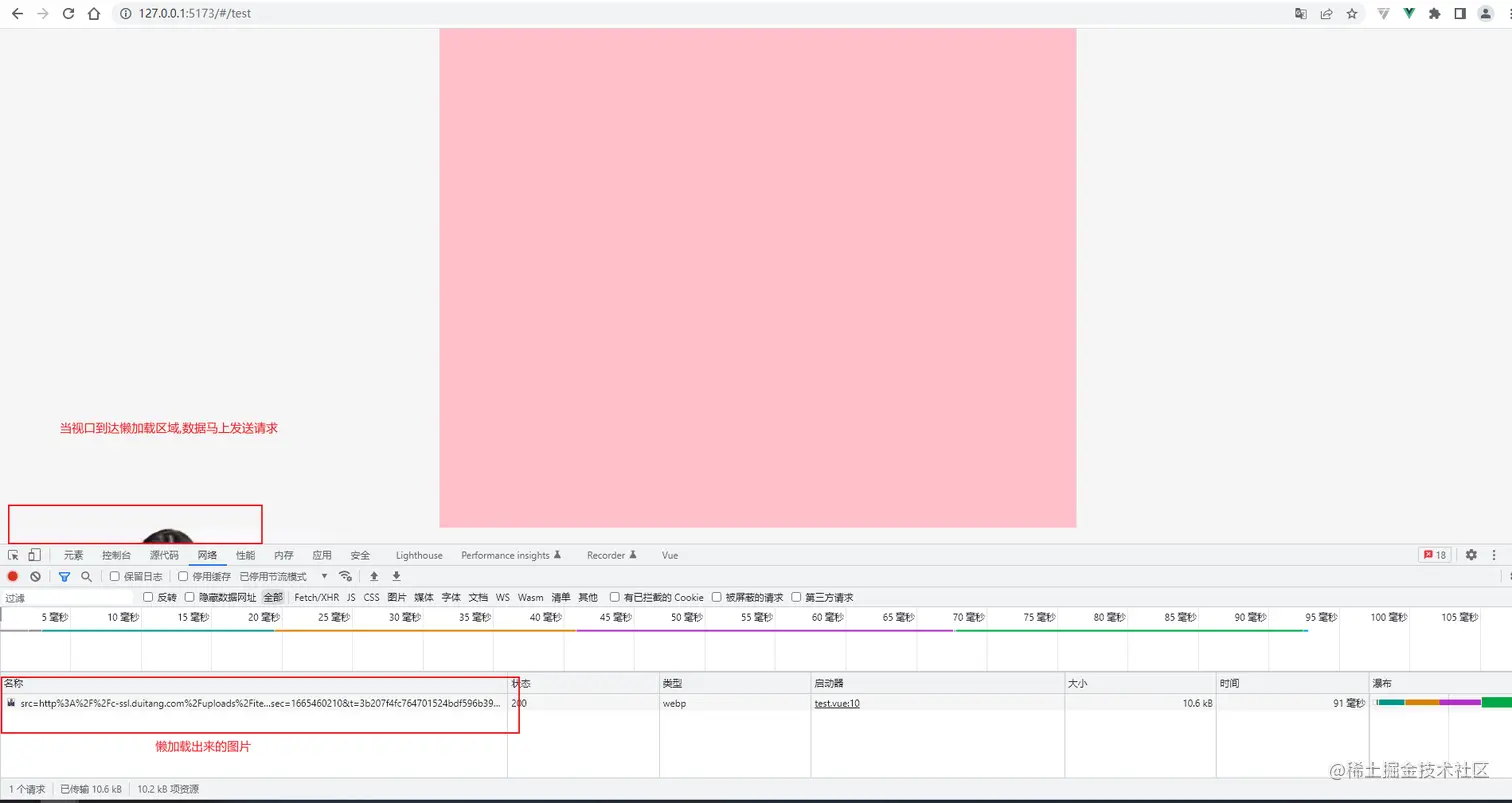The image size is (1512, 803).
Task: Import a HAR file
Action: [373, 577]
